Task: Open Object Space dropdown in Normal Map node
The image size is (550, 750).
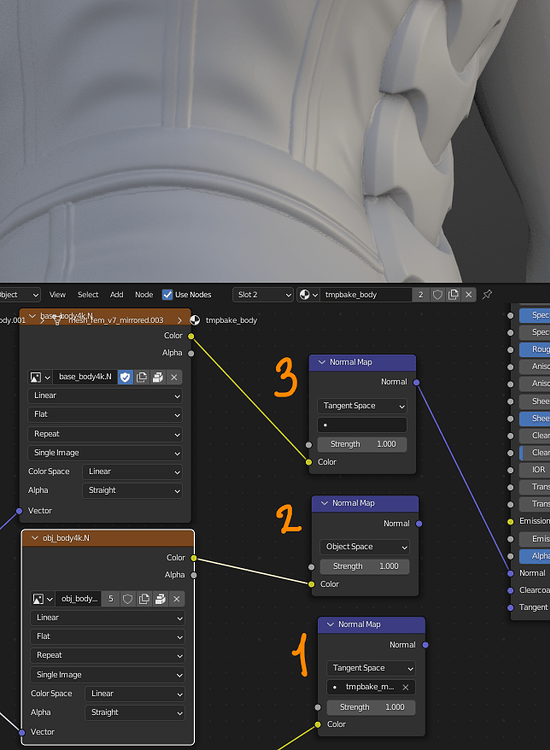Action: (364, 547)
